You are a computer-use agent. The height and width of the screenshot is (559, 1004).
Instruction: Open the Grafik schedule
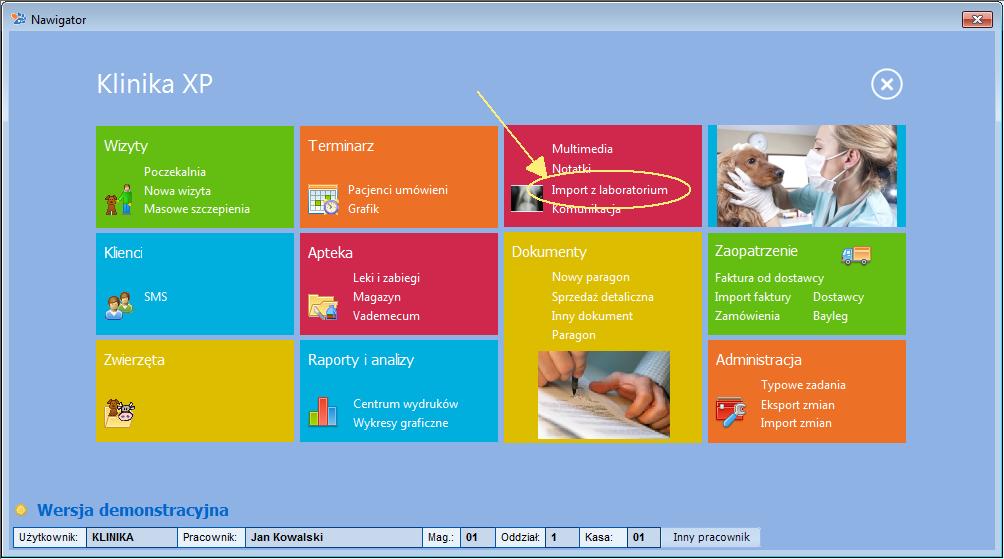[x=363, y=209]
